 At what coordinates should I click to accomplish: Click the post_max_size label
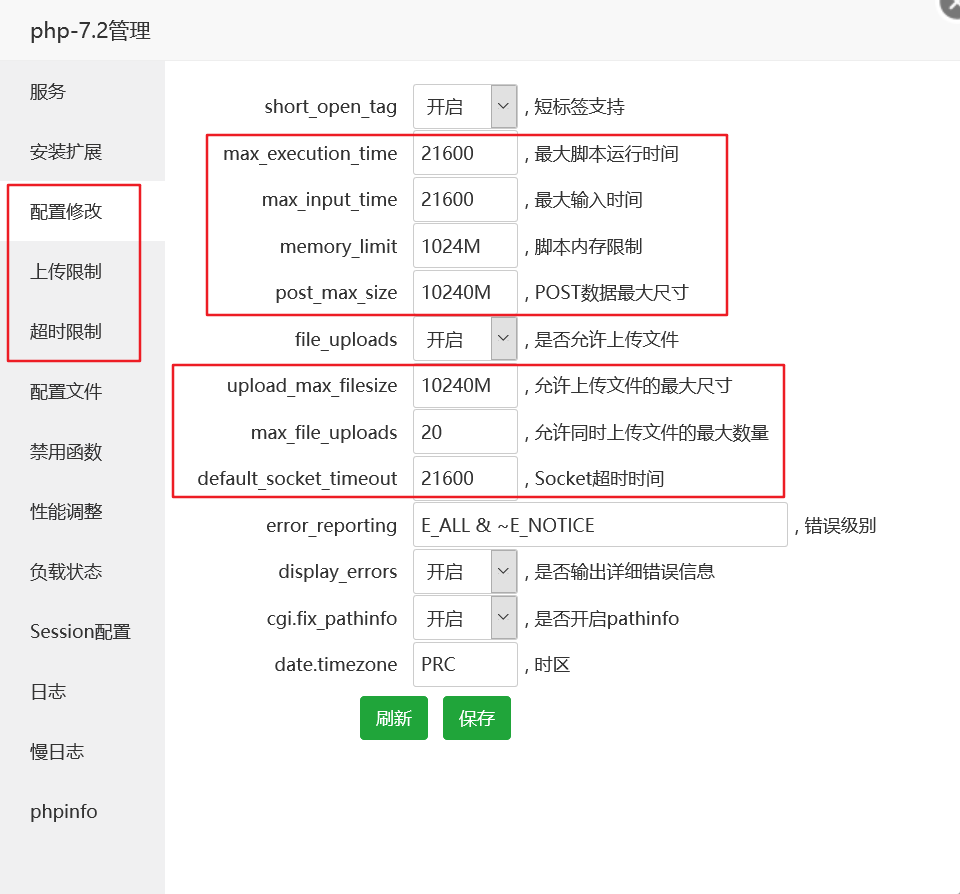click(336, 293)
